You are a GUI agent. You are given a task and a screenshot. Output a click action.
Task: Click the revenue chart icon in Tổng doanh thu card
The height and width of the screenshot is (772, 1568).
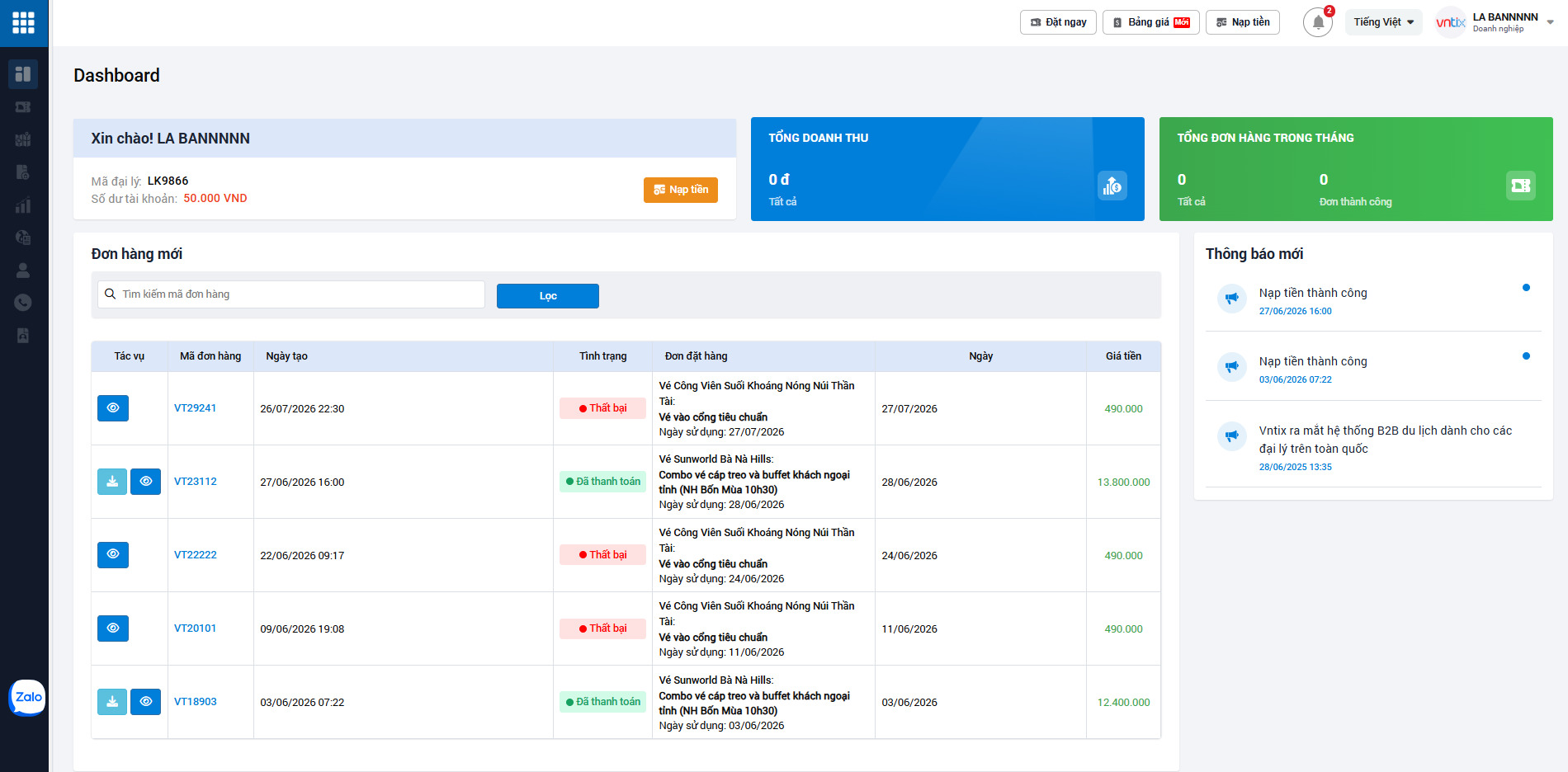point(1112,186)
